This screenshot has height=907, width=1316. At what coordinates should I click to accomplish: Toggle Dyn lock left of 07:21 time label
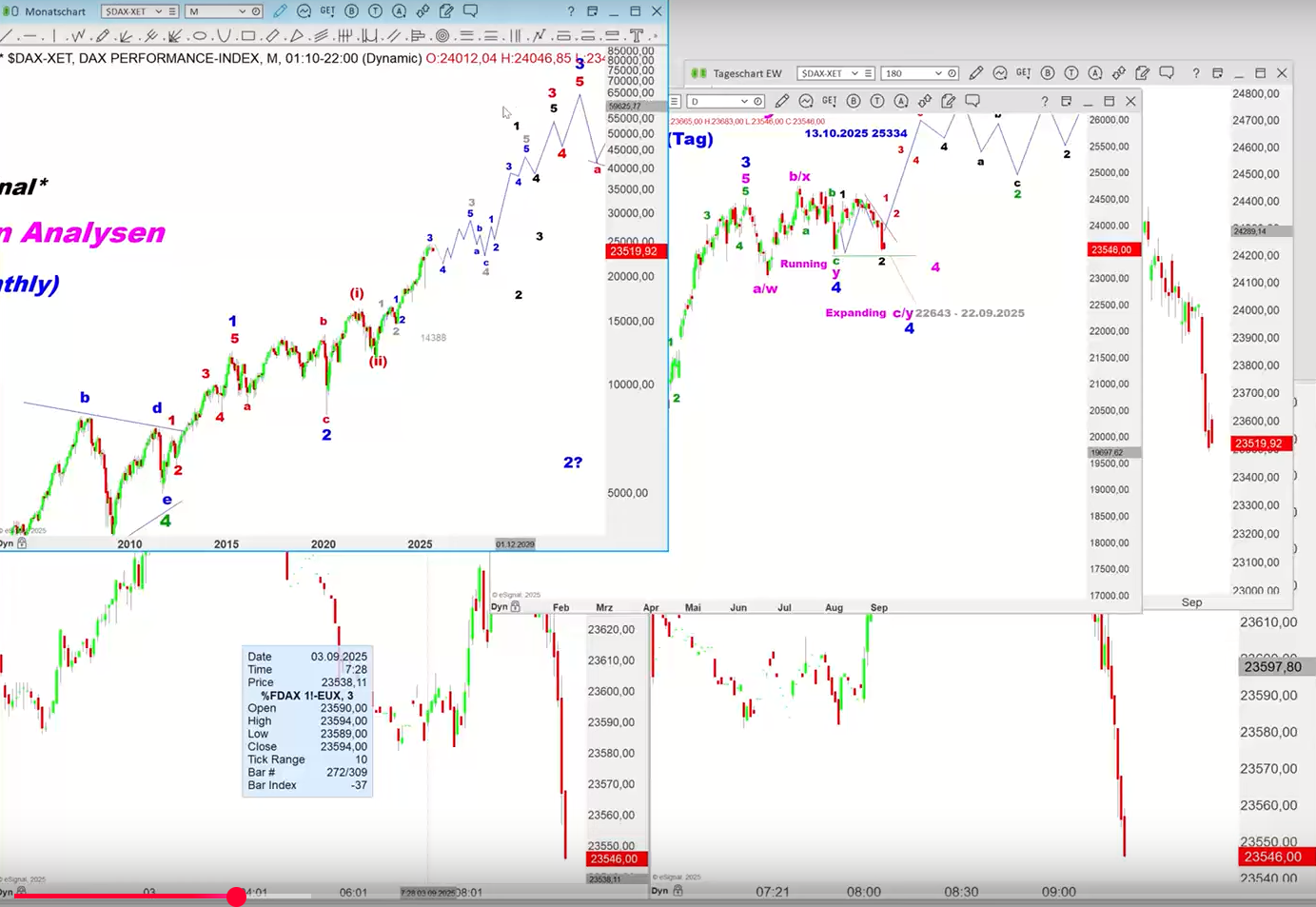point(677,891)
